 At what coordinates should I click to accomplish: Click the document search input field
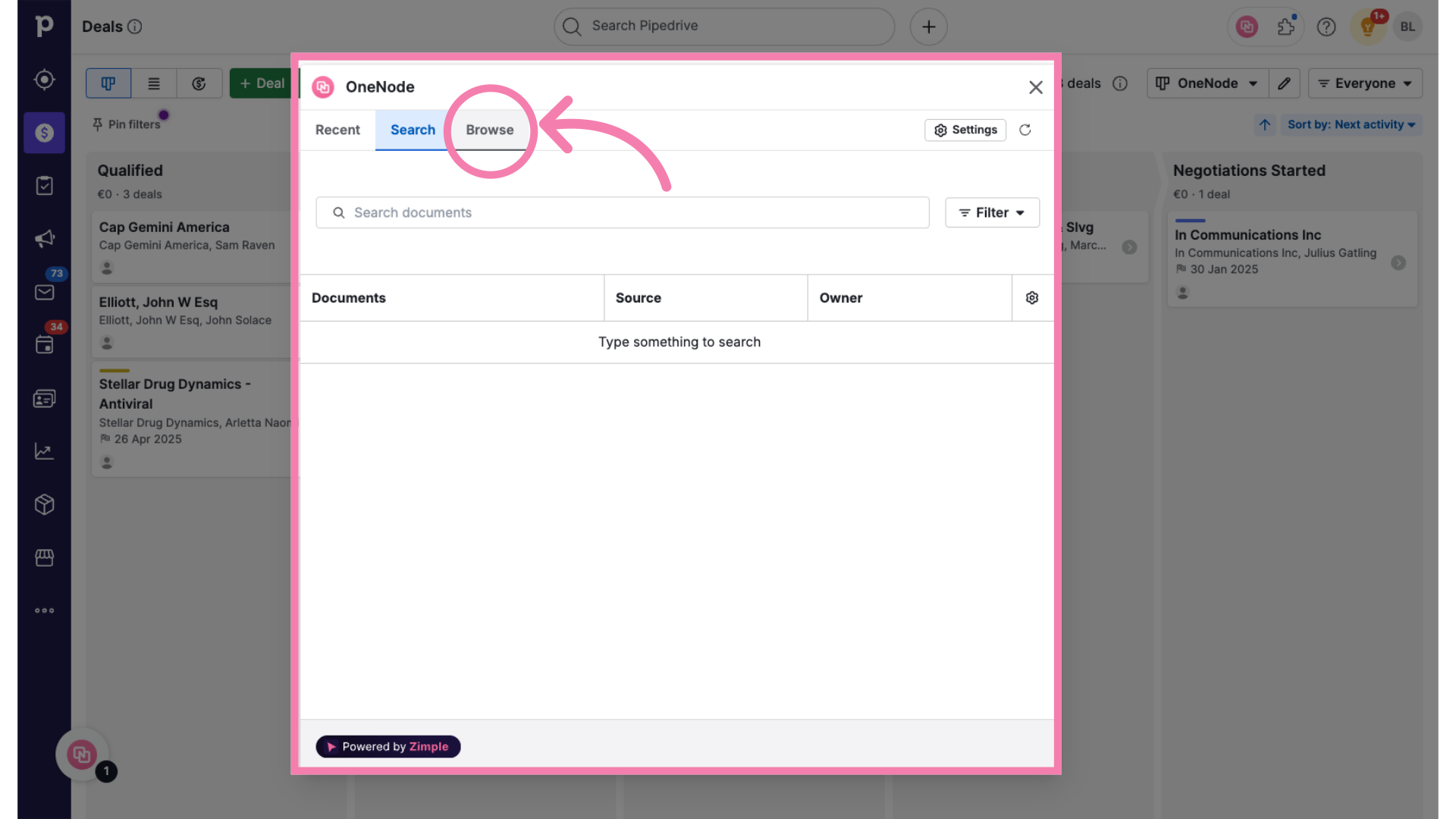622,212
